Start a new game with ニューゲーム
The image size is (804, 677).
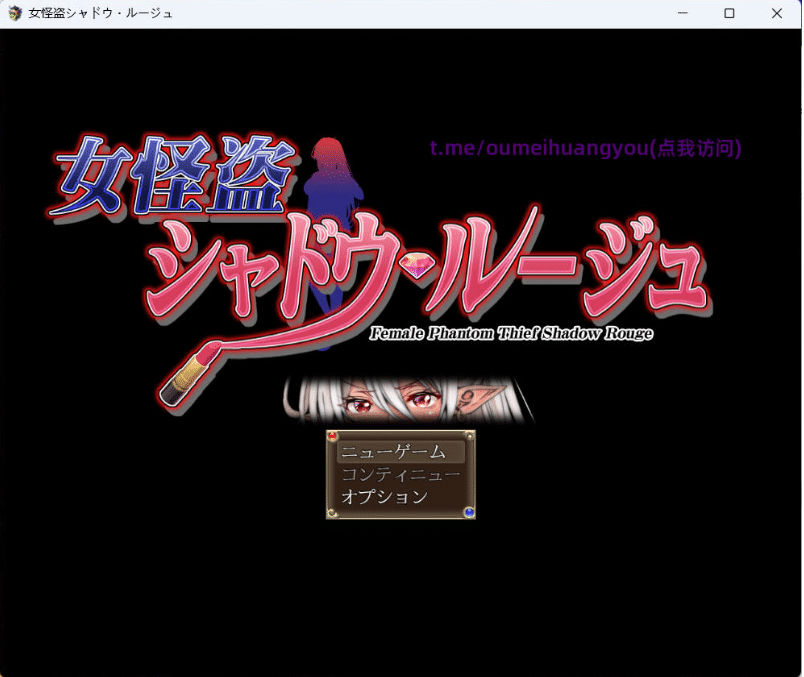(x=400, y=452)
